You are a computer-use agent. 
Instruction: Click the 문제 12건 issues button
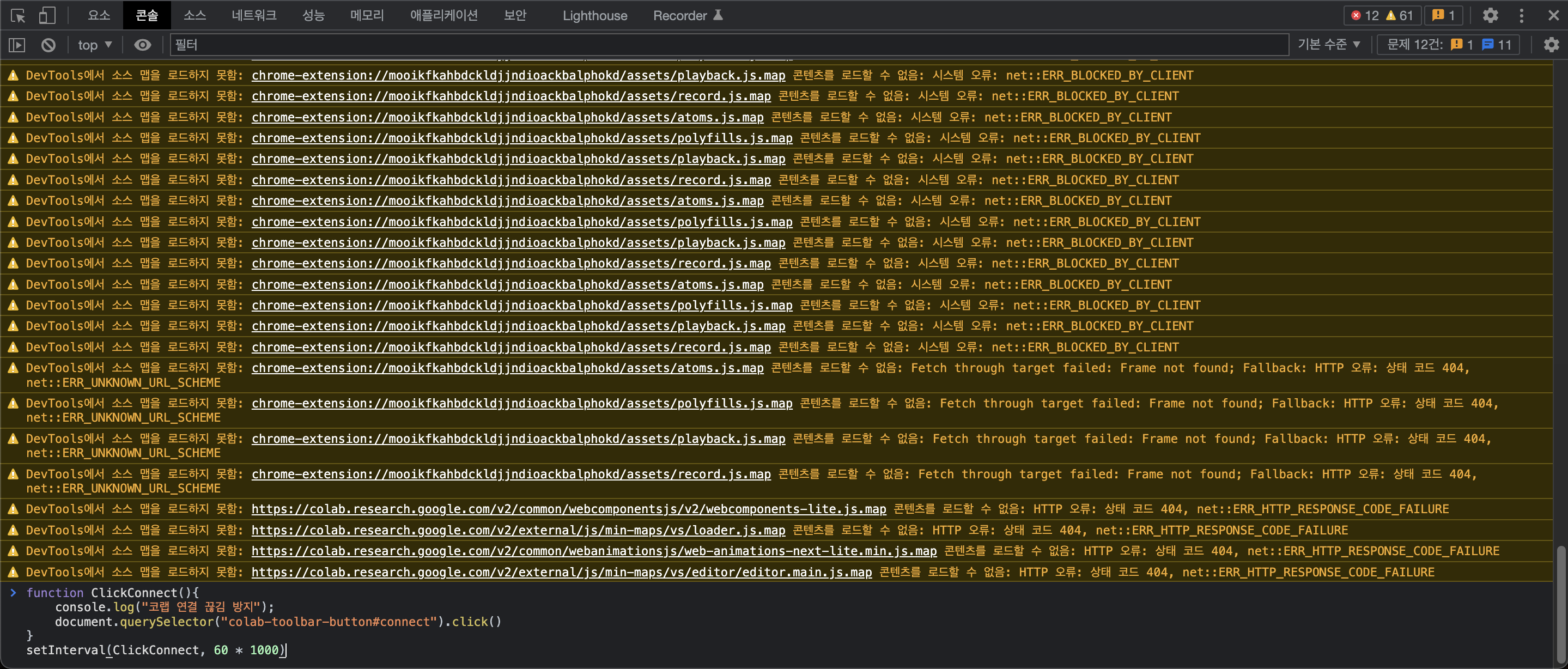[x=1449, y=45]
